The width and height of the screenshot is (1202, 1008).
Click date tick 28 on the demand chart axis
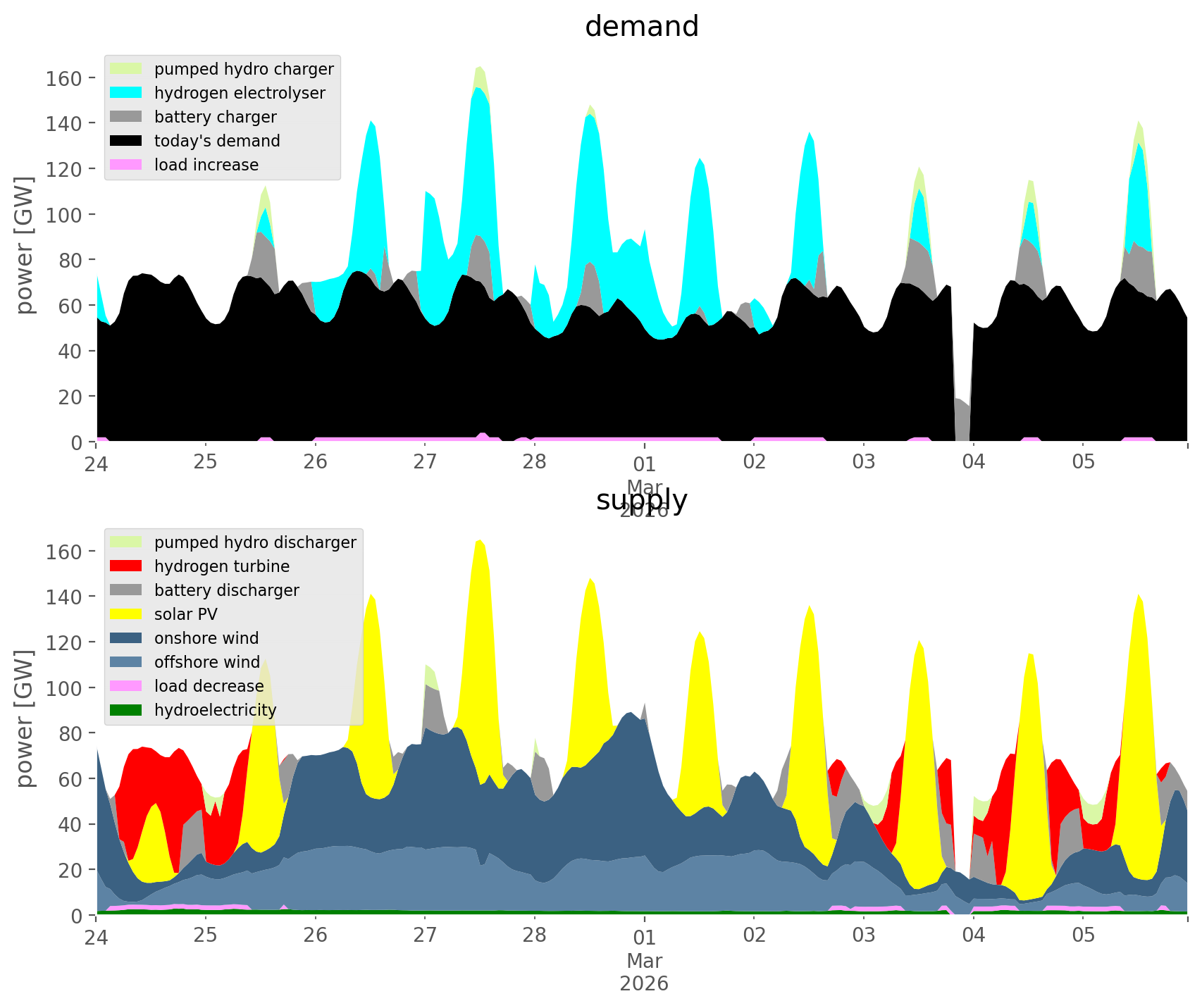tap(535, 463)
